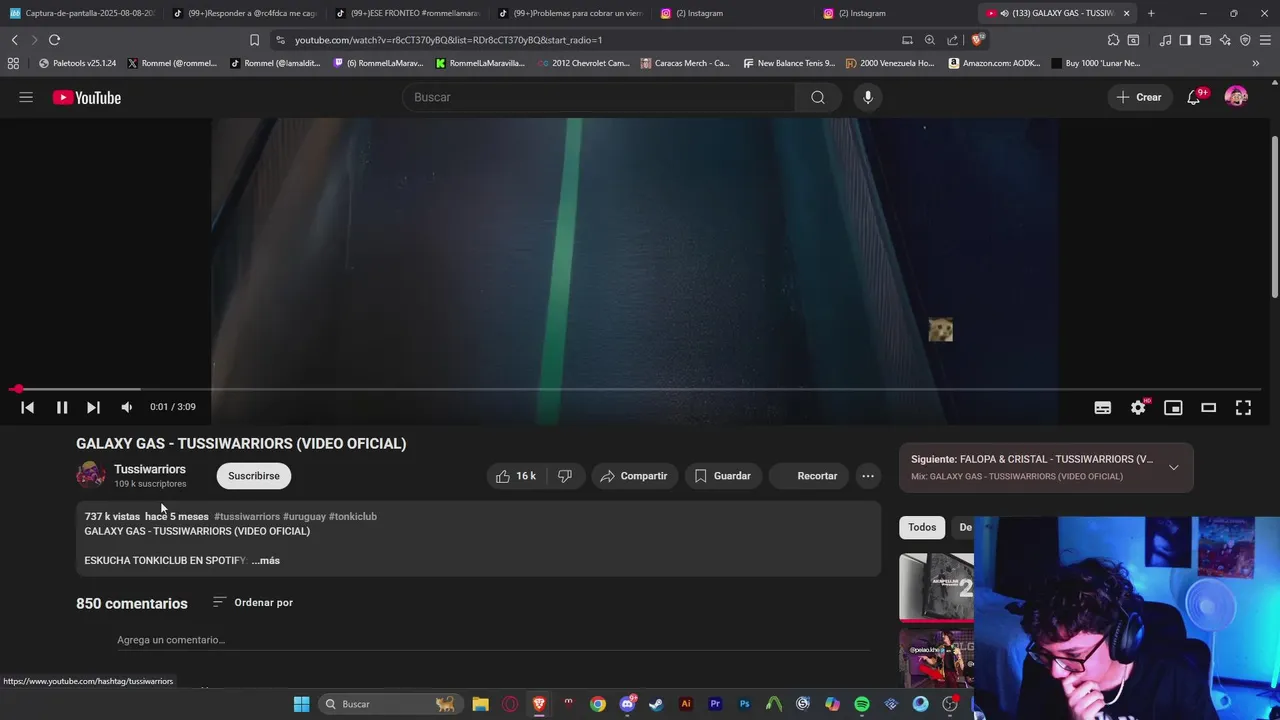The width and height of the screenshot is (1280, 720).
Task: Open Steam from the taskbar
Action: coord(656,704)
